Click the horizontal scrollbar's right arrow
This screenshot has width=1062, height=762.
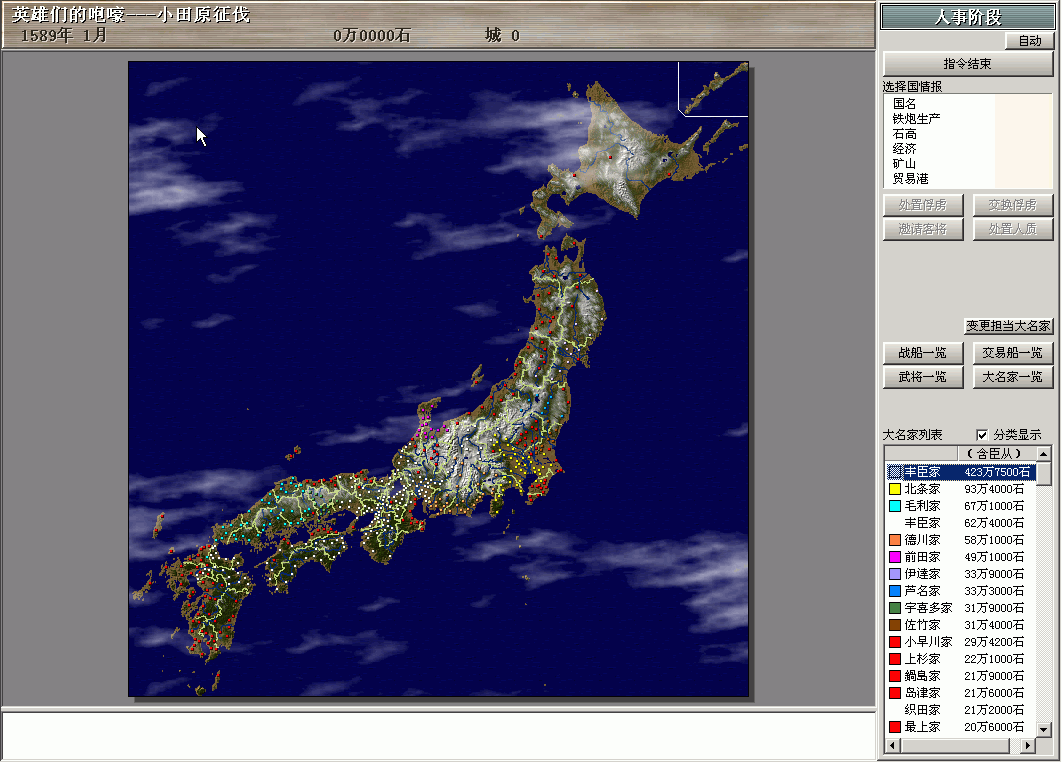(1027, 746)
